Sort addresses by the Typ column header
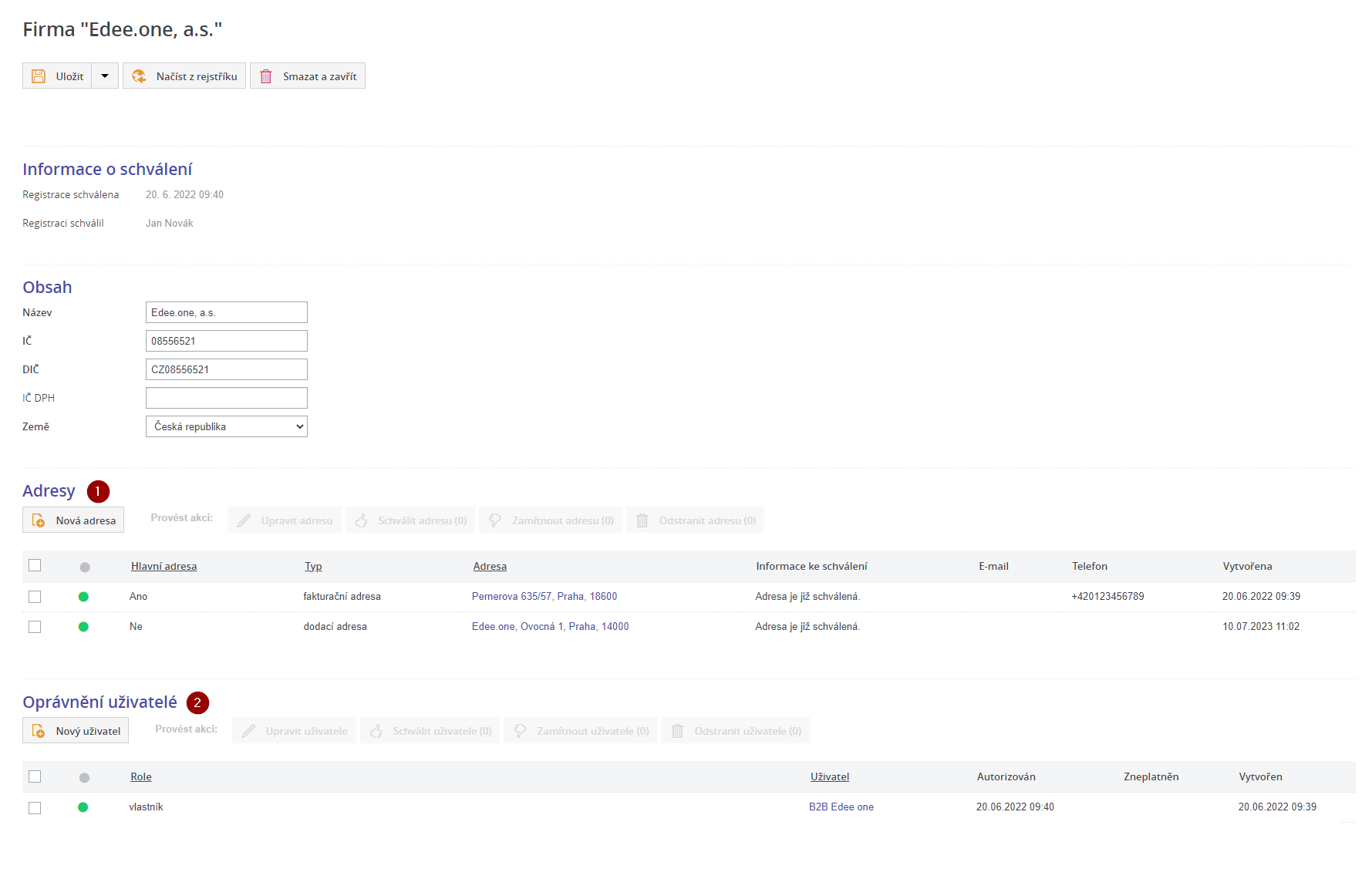The height and width of the screenshot is (869, 1372). [x=313, y=567]
